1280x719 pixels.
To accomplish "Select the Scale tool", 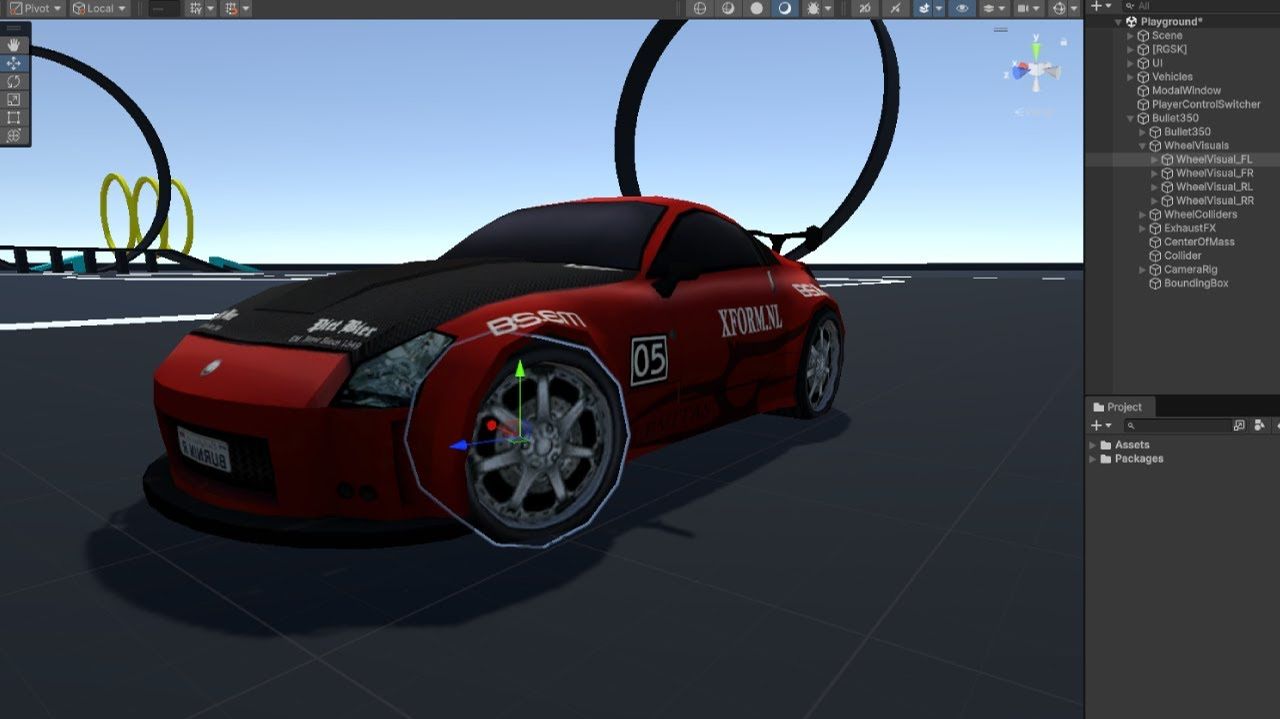I will click(x=14, y=99).
